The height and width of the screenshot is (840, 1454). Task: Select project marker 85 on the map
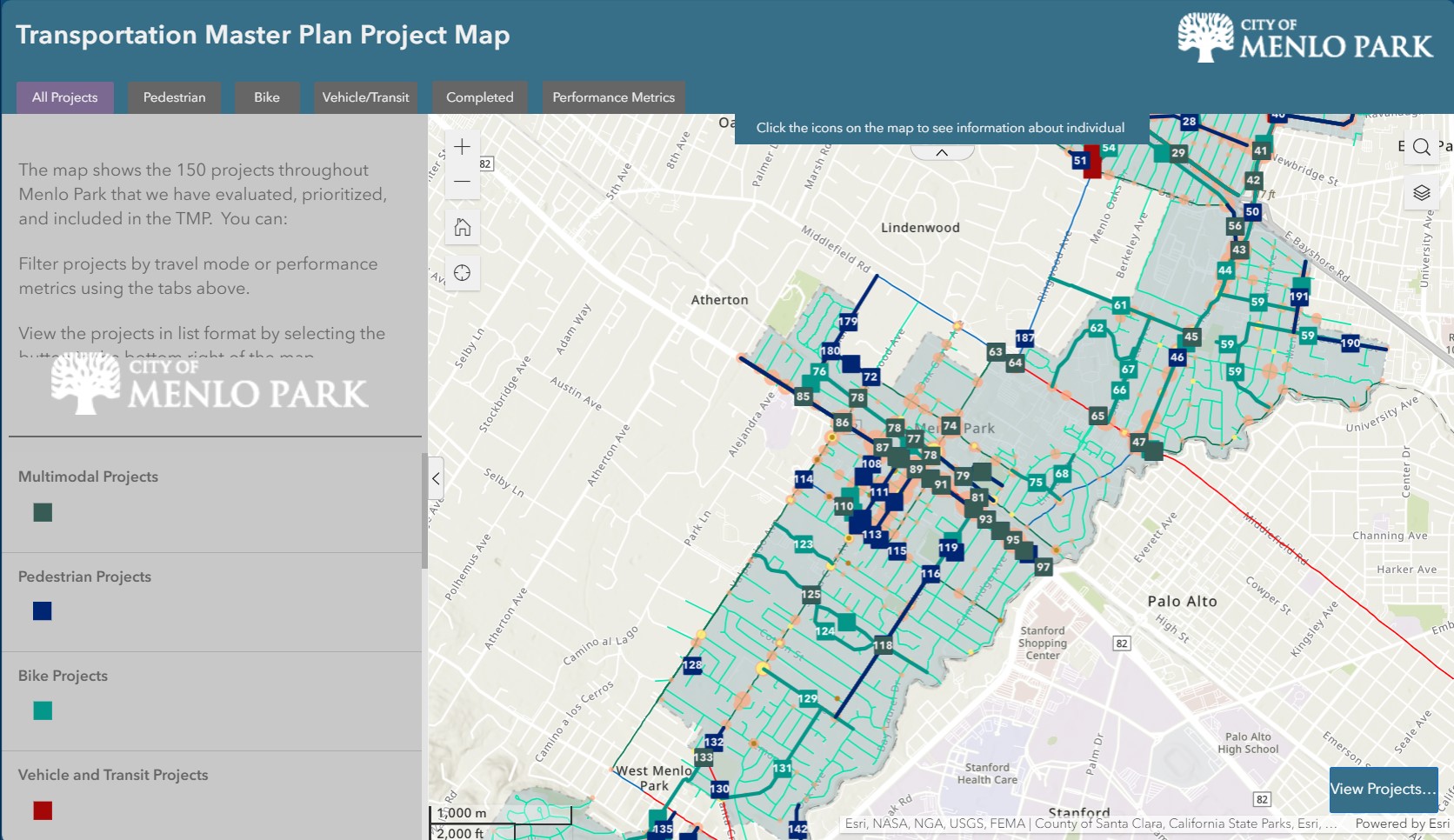(x=804, y=397)
